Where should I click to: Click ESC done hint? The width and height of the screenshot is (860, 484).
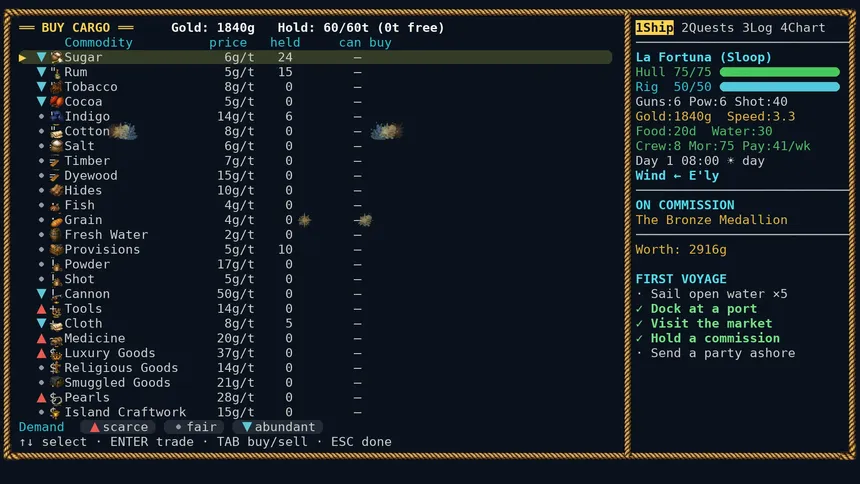(x=361, y=442)
